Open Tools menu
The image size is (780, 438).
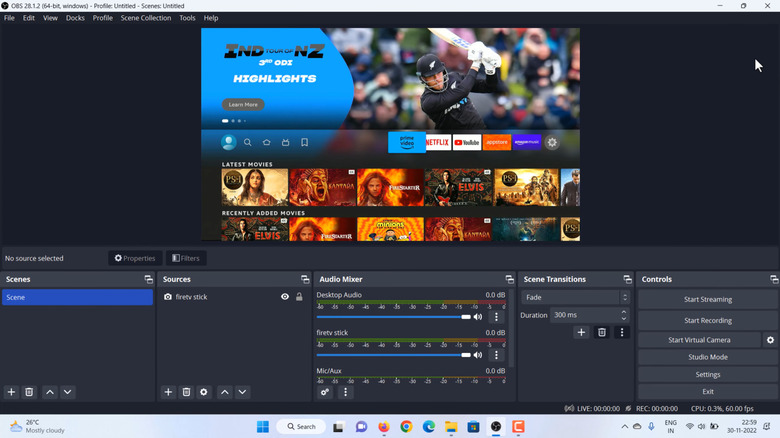tap(187, 18)
